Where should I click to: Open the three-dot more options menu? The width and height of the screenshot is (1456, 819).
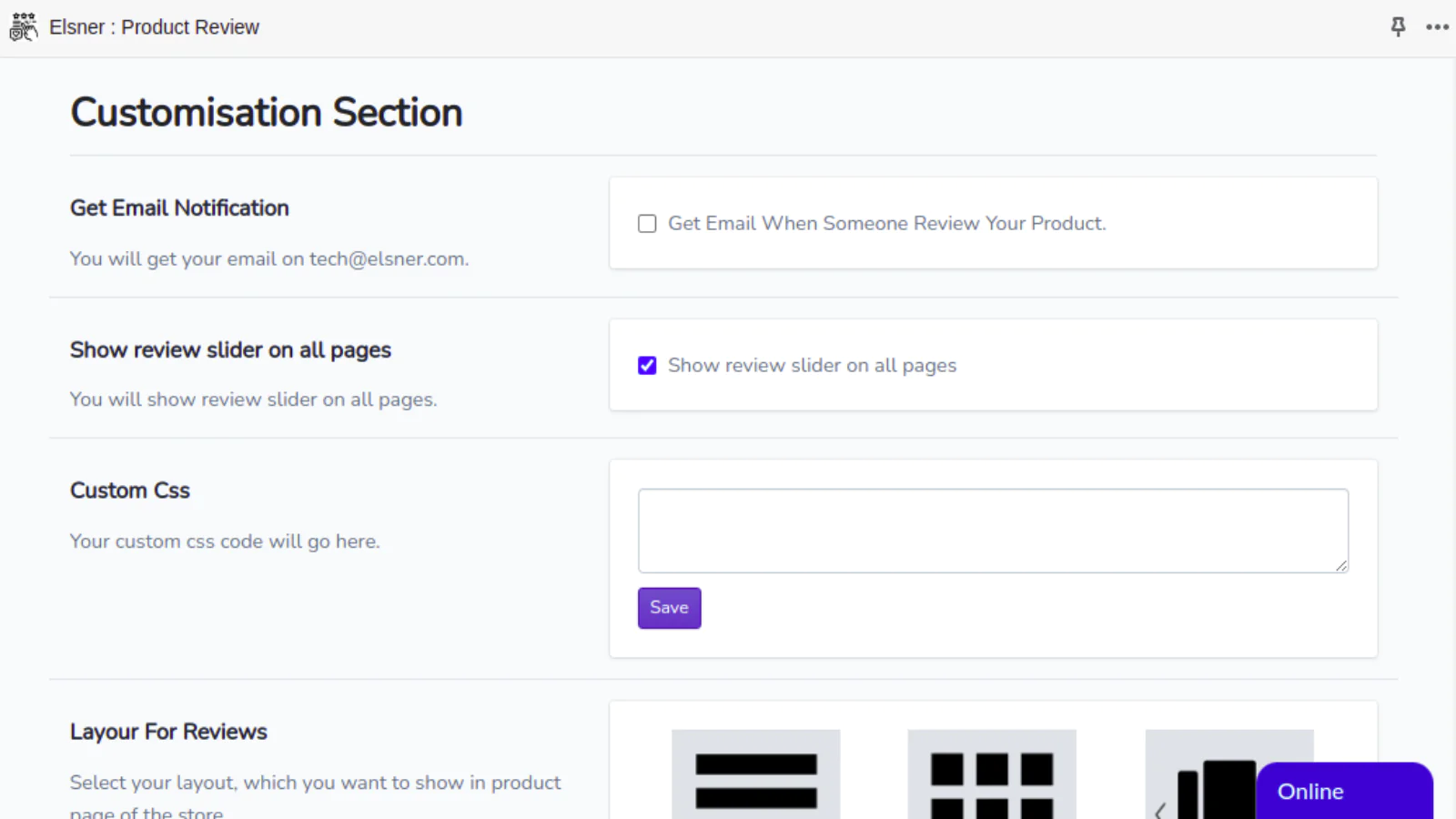1437,27
